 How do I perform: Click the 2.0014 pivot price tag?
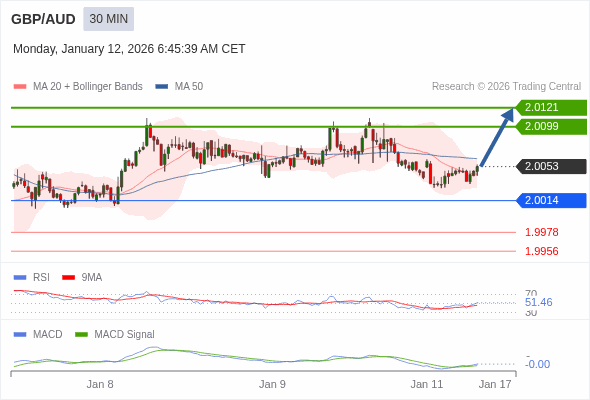pos(551,200)
